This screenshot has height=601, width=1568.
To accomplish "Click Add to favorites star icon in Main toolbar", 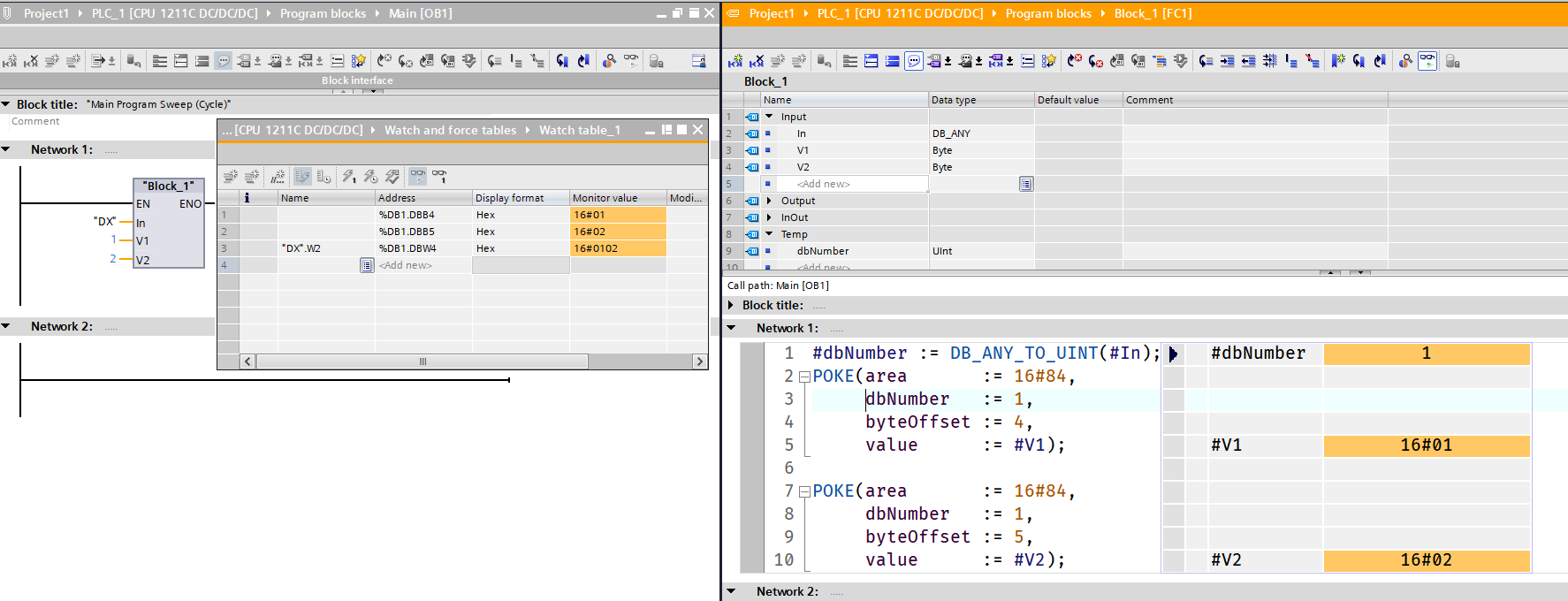I will 358,61.
